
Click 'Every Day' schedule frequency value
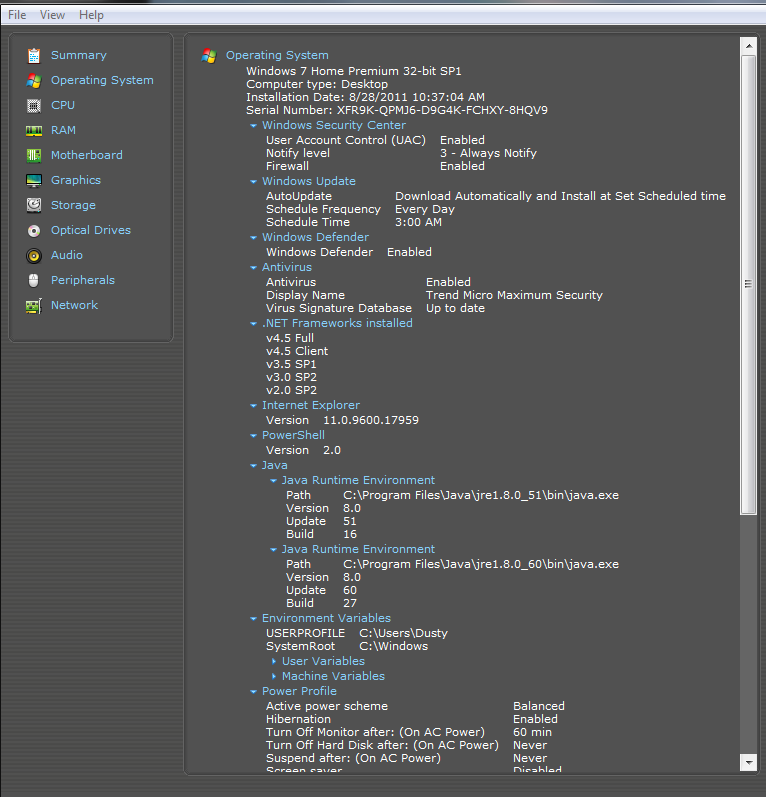click(x=425, y=209)
